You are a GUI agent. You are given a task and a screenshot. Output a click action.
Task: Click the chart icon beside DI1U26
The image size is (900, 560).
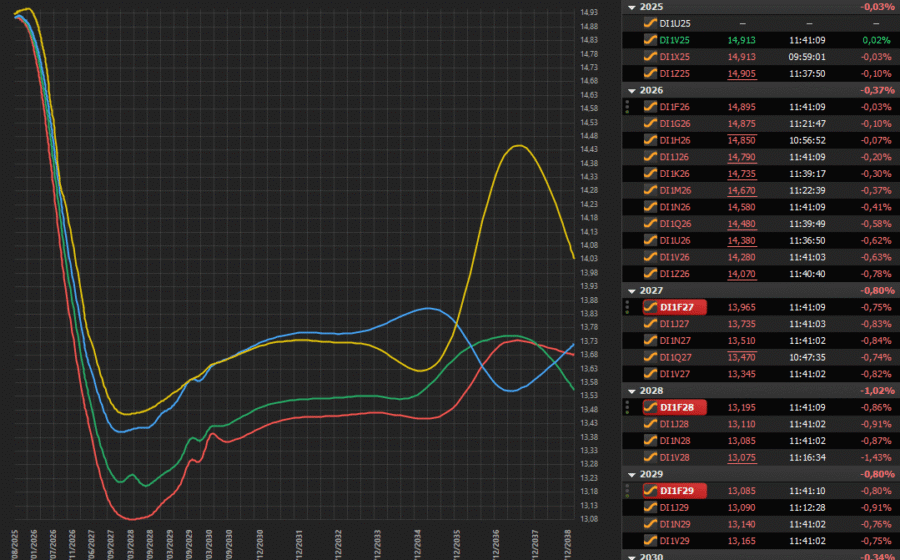650,240
